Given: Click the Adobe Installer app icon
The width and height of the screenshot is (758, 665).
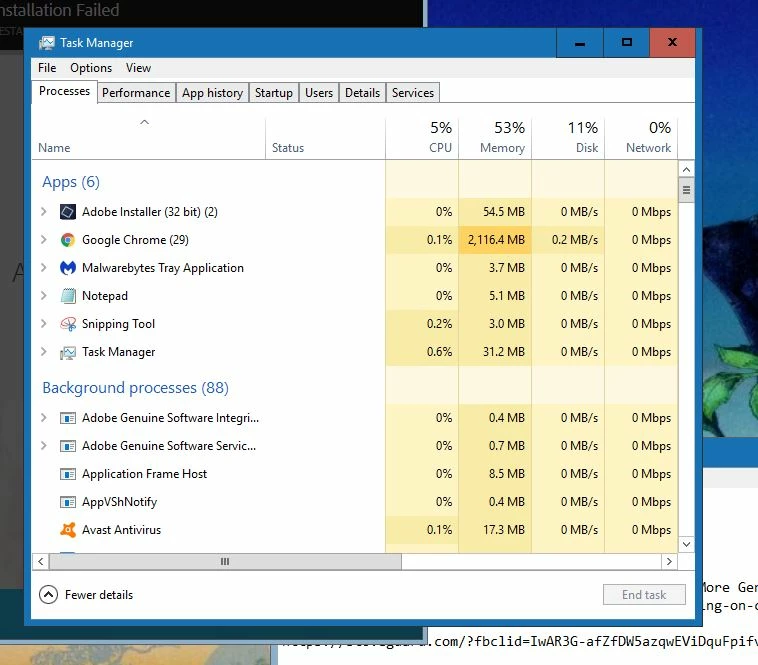Looking at the screenshot, I should (68, 212).
